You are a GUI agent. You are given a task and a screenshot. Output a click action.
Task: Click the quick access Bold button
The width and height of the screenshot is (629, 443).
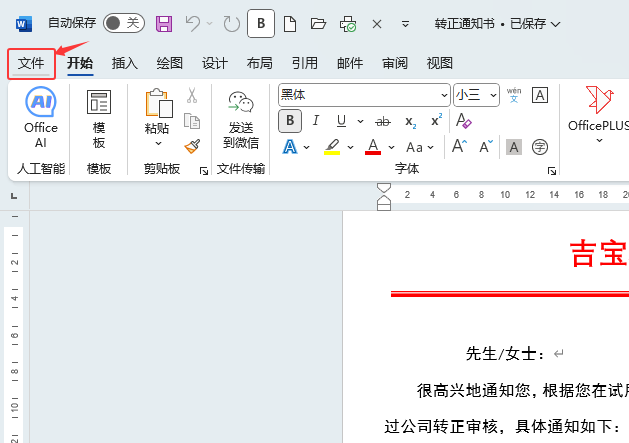click(x=261, y=24)
